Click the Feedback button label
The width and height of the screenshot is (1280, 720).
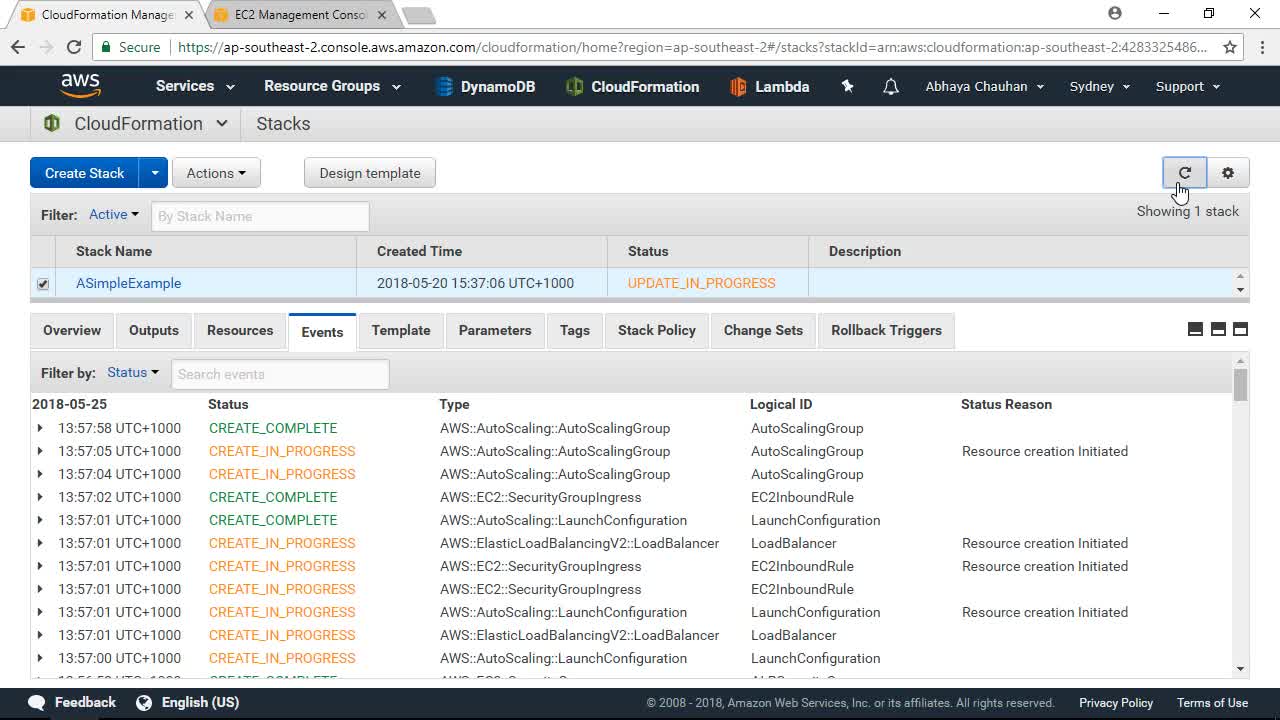pos(85,703)
